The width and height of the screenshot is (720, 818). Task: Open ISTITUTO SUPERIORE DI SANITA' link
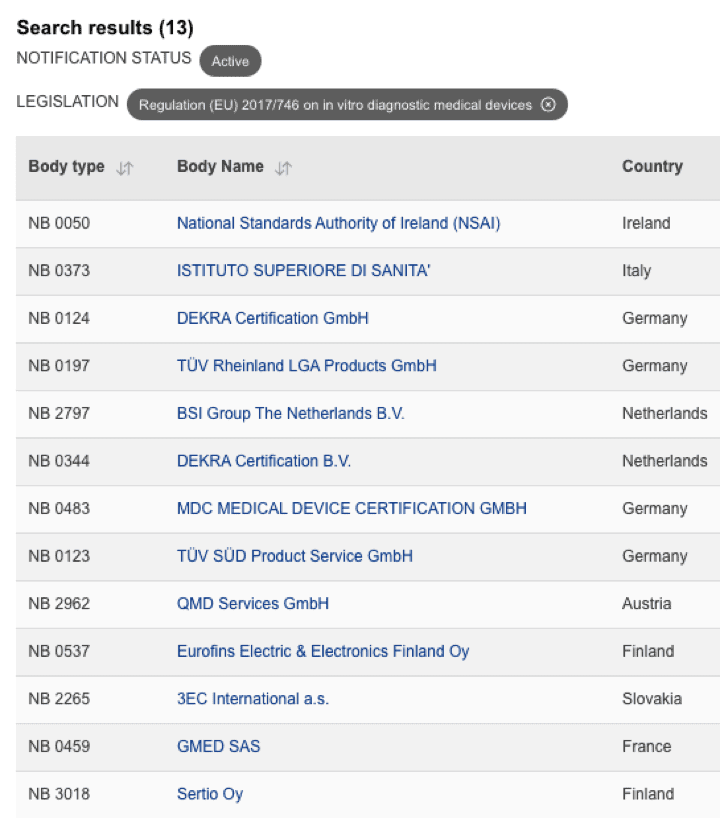click(303, 270)
